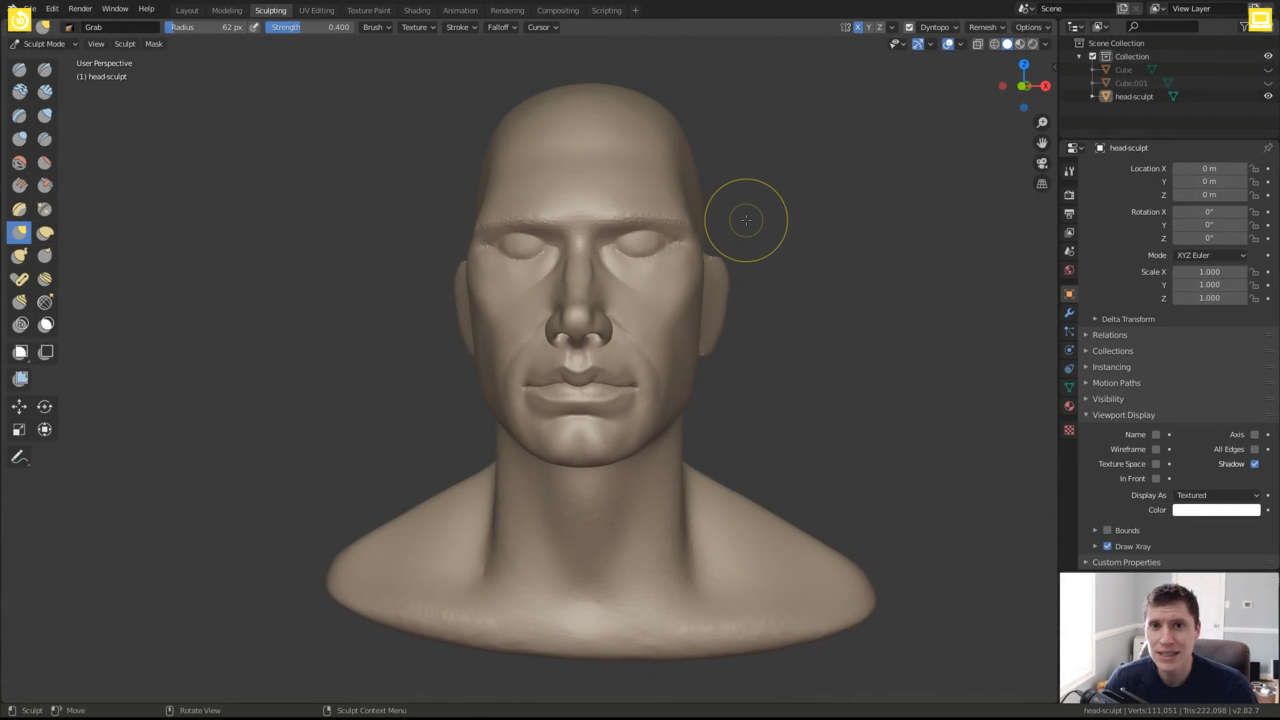This screenshot has height=720, width=1280.
Task: Select the Smooth brush
Action: 20,162
